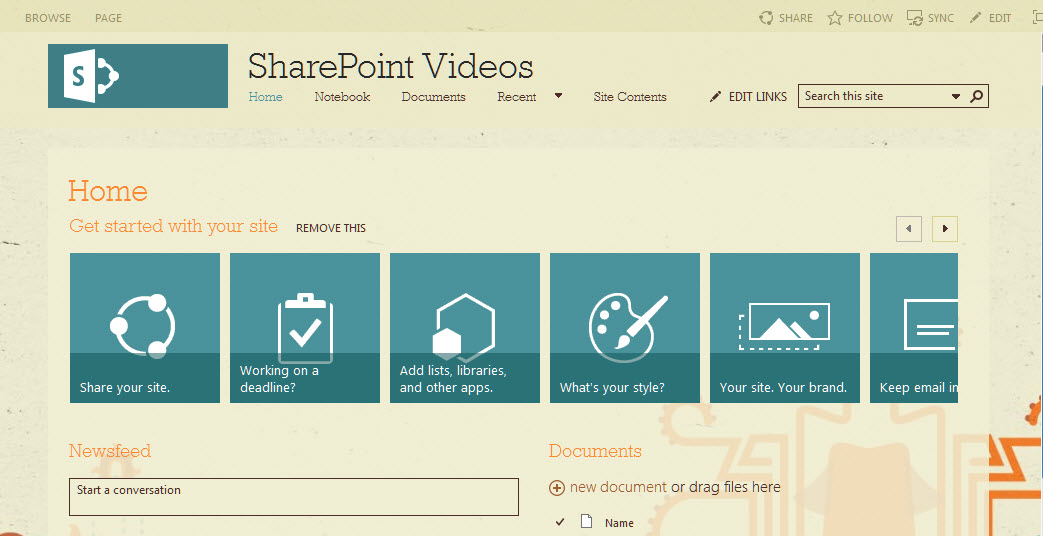1043x536 pixels.
Task: Toggle focus on content icon
Action: coord(1036,18)
